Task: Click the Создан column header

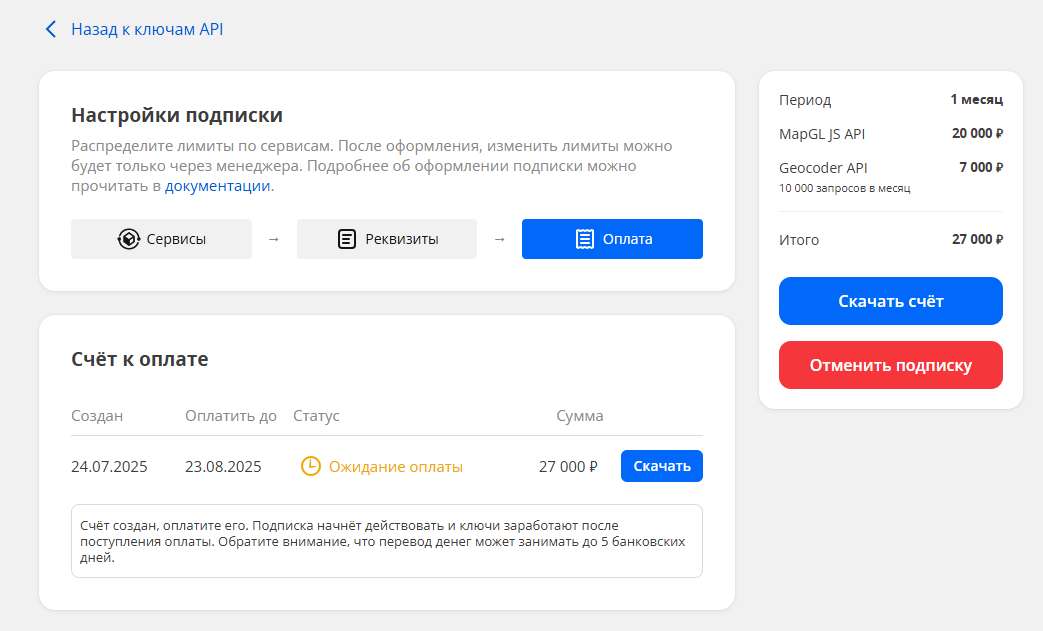Action: point(97,416)
